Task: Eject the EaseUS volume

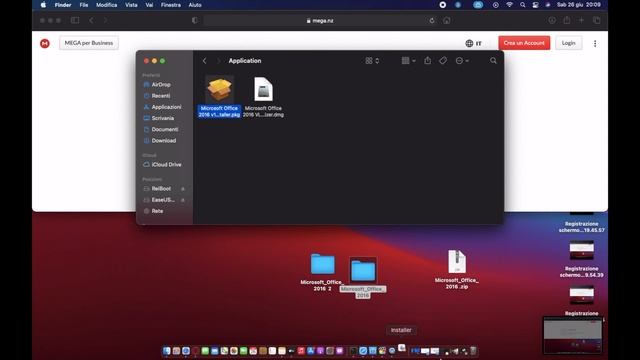Action: point(183,200)
